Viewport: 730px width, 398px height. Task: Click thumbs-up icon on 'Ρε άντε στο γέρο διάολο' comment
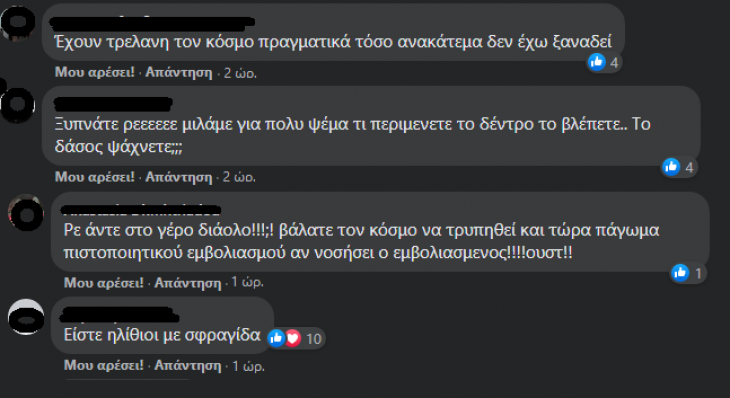click(x=680, y=273)
